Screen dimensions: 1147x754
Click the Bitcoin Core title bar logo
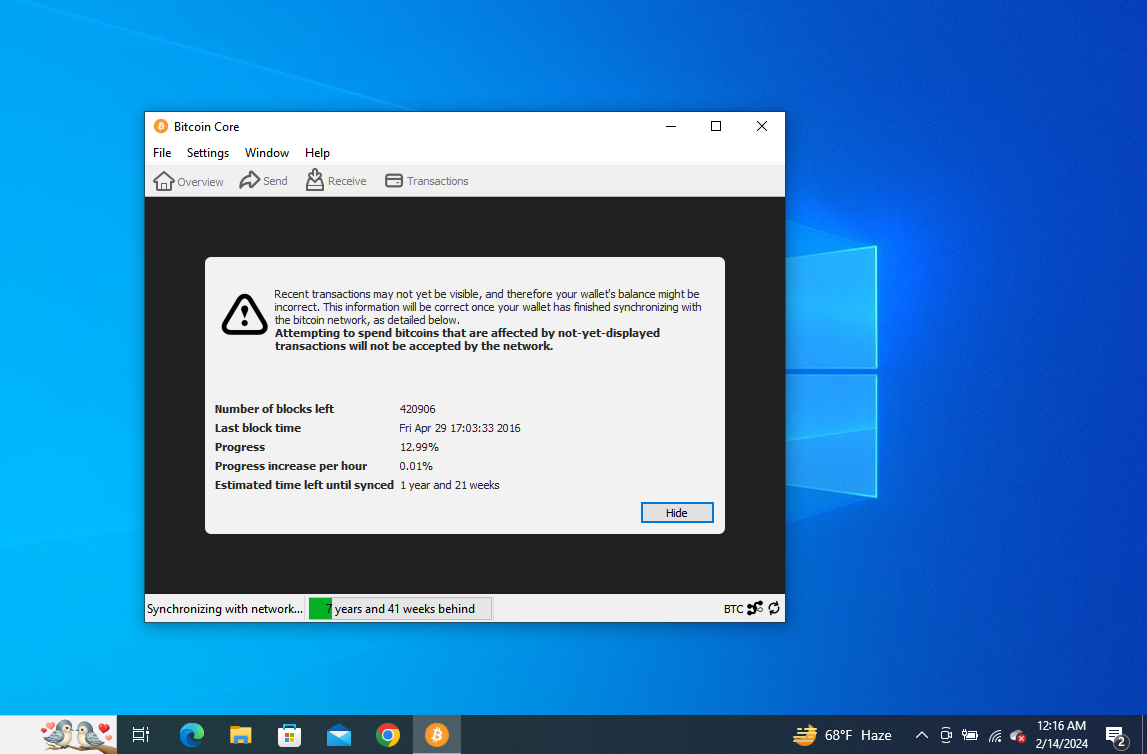[161, 127]
